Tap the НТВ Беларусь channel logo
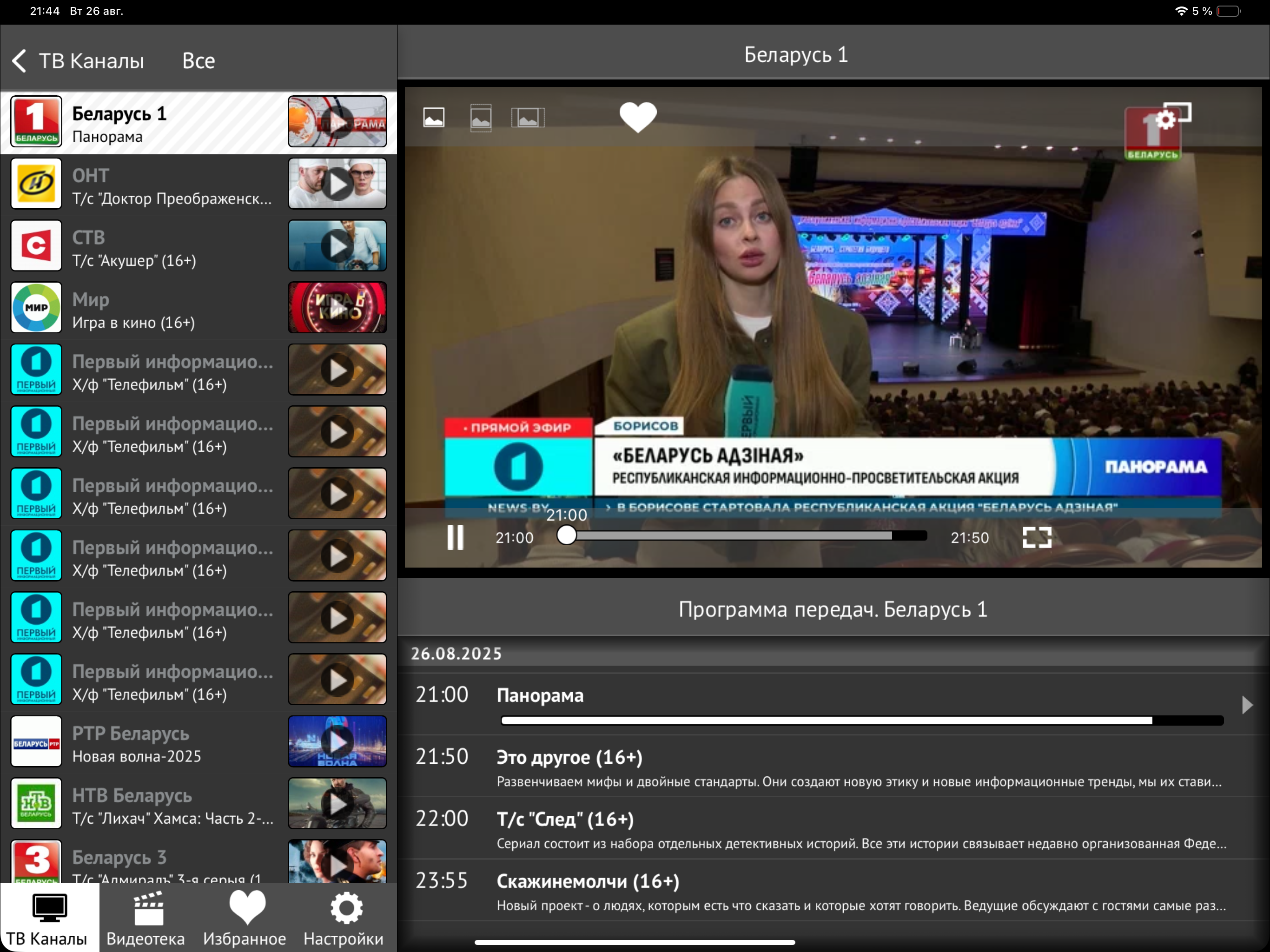This screenshot has height=952, width=1270. coord(36,804)
